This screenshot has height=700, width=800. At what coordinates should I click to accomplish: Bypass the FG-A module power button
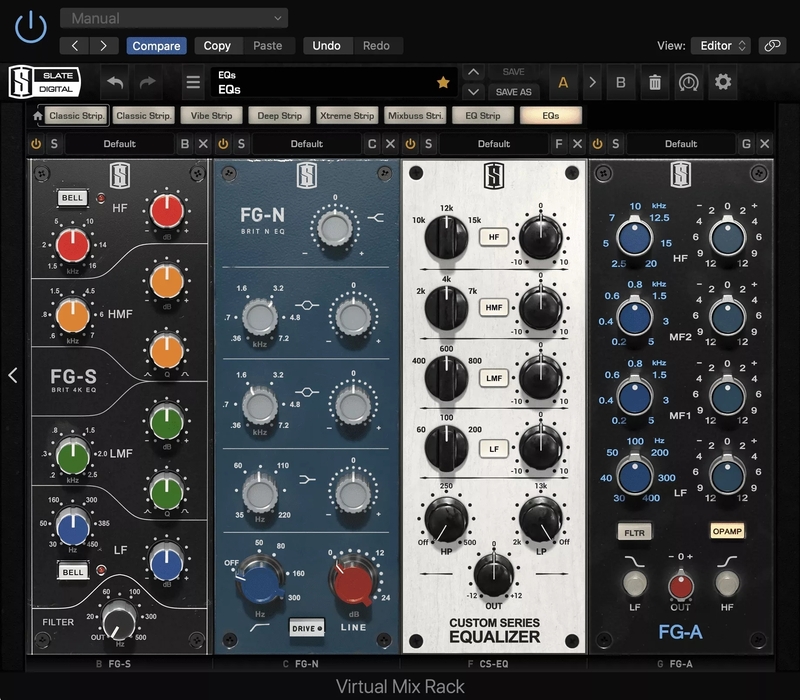(x=597, y=144)
